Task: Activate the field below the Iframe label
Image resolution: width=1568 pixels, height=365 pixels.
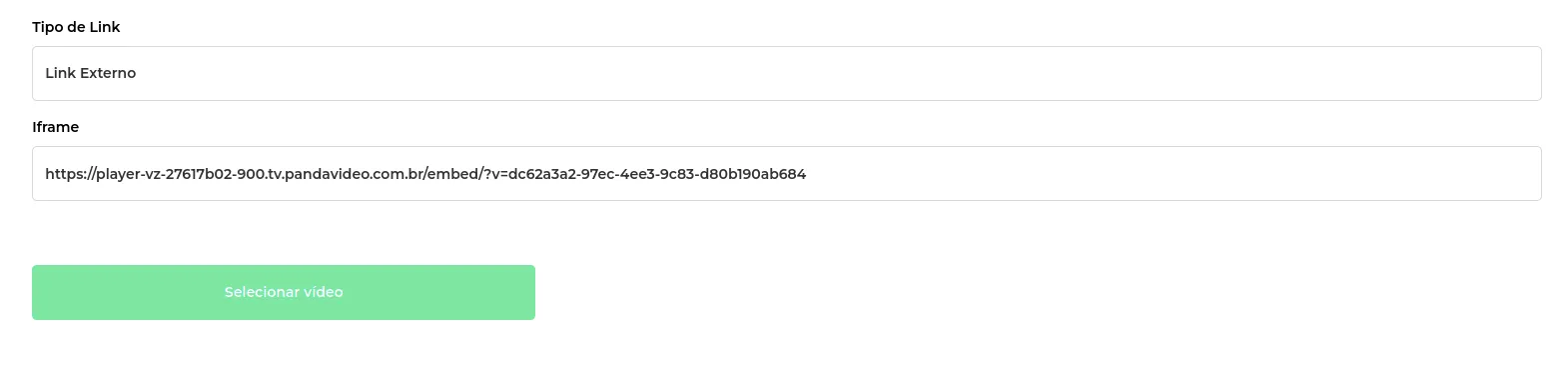Action: coord(786,173)
